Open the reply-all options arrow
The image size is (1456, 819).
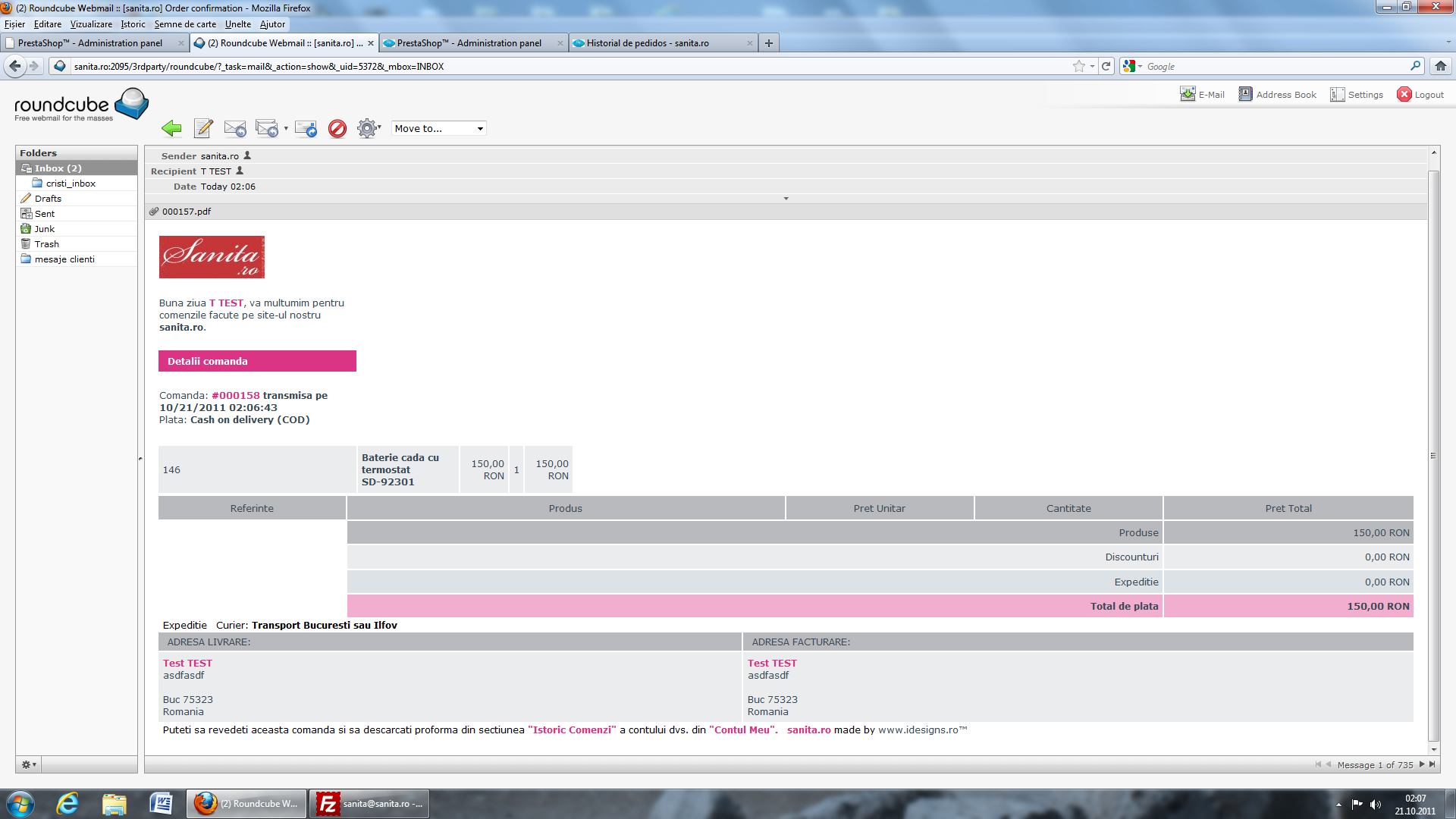coord(286,128)
